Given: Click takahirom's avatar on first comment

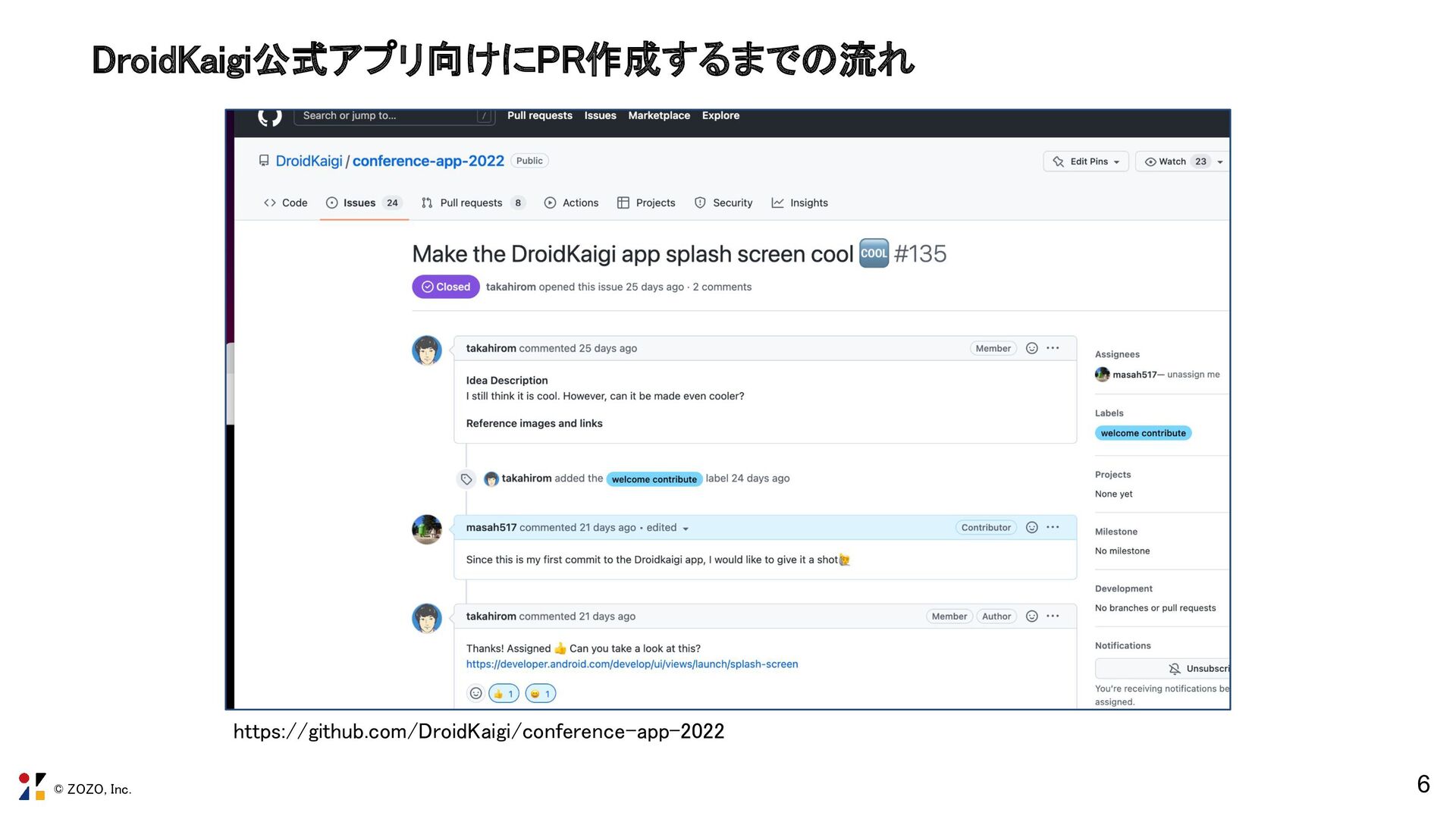Looking at the screenshot, I should (427, 350).
